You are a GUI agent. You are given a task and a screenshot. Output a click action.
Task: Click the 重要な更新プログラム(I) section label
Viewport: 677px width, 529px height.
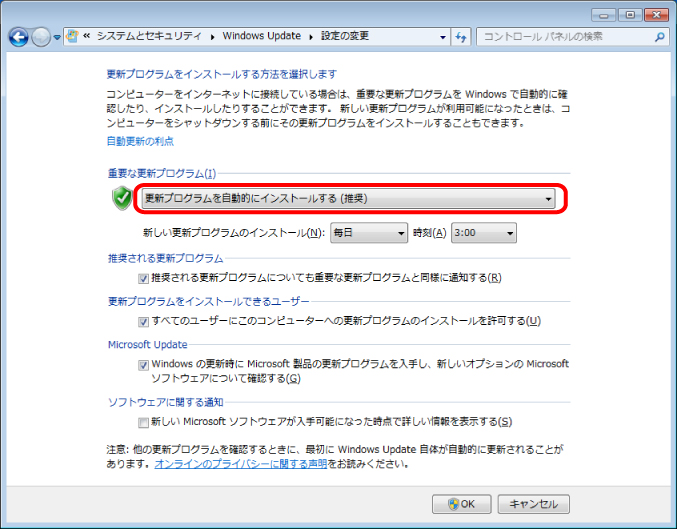click(161, 173)
